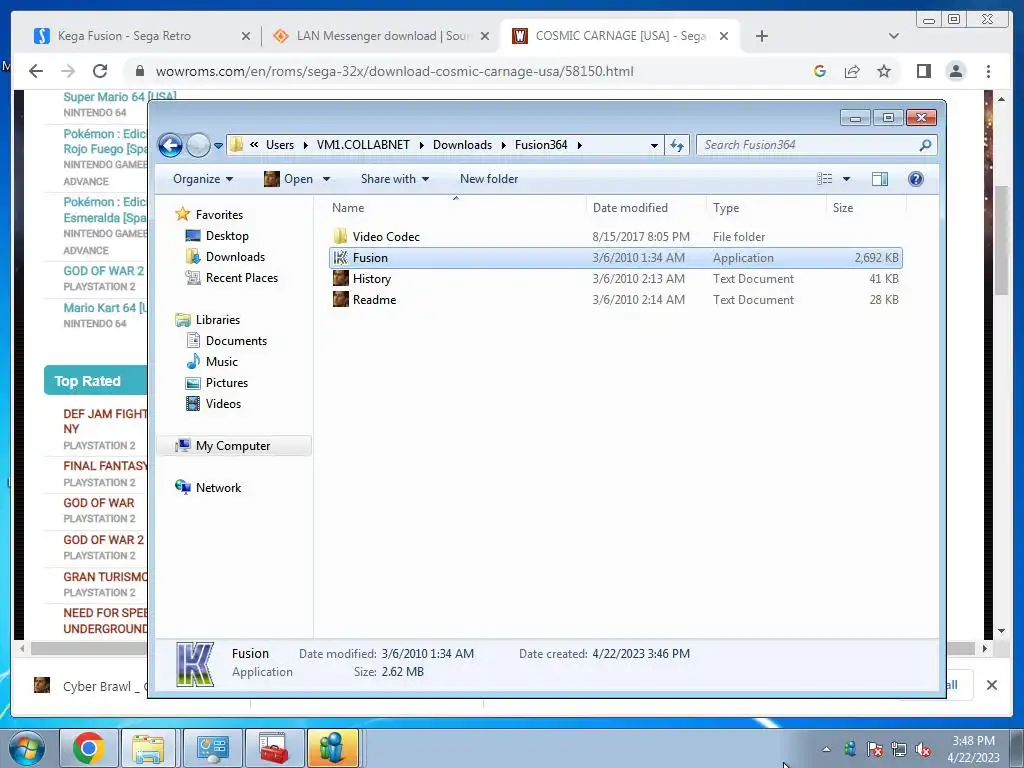Click Users in address breadcrumb
1024x768 pixels.
point(280,145)
